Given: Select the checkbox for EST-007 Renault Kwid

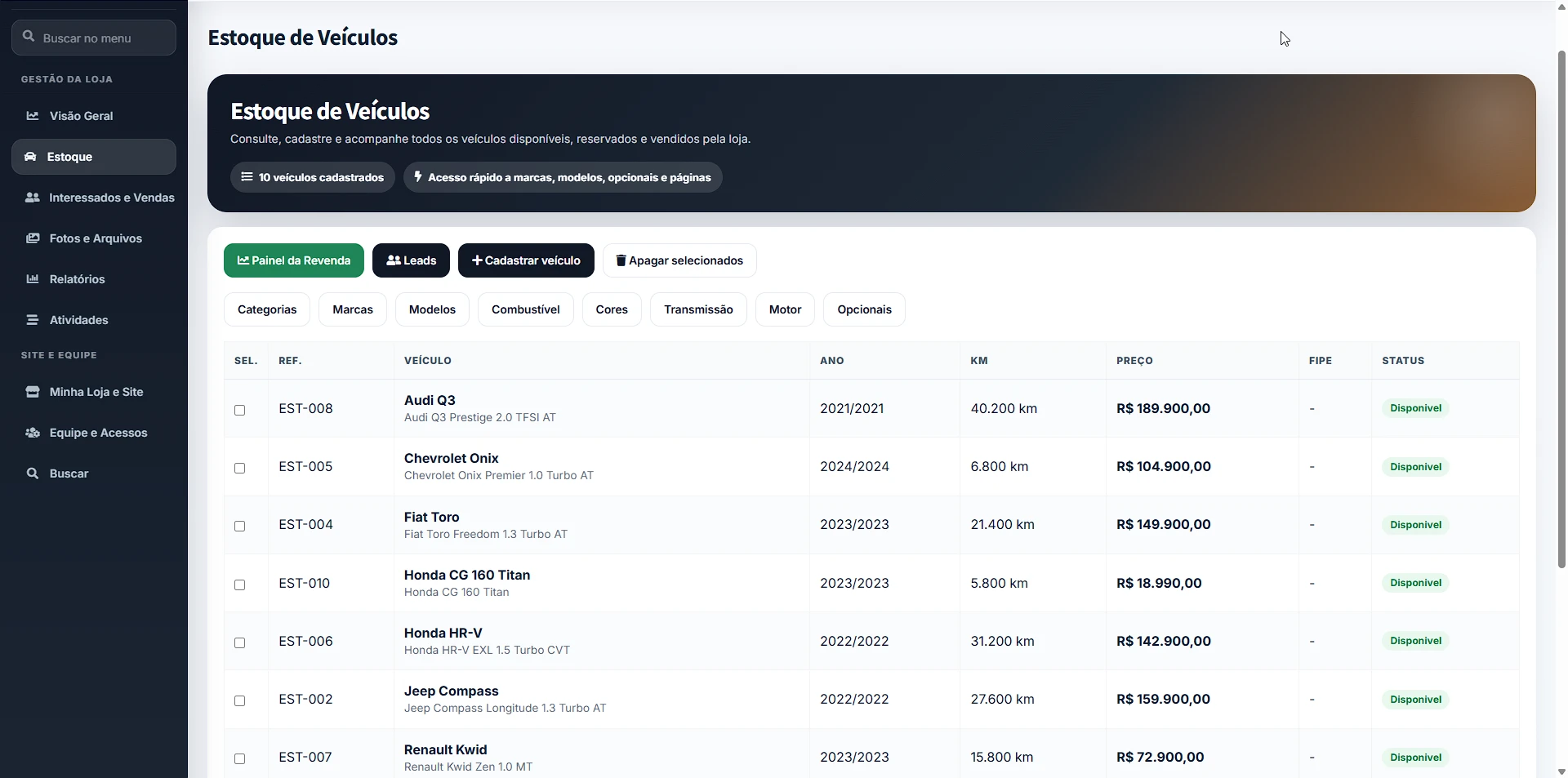Looking at the screenshot, I should [240, 758].
